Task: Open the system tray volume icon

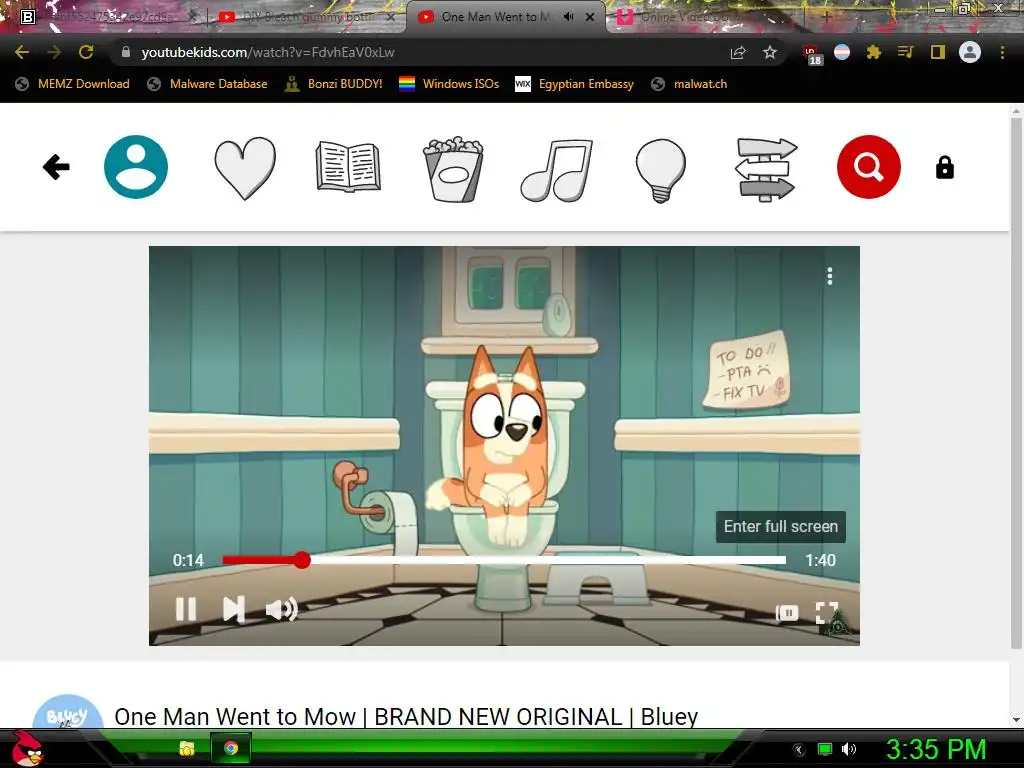Action: (849, 749)
